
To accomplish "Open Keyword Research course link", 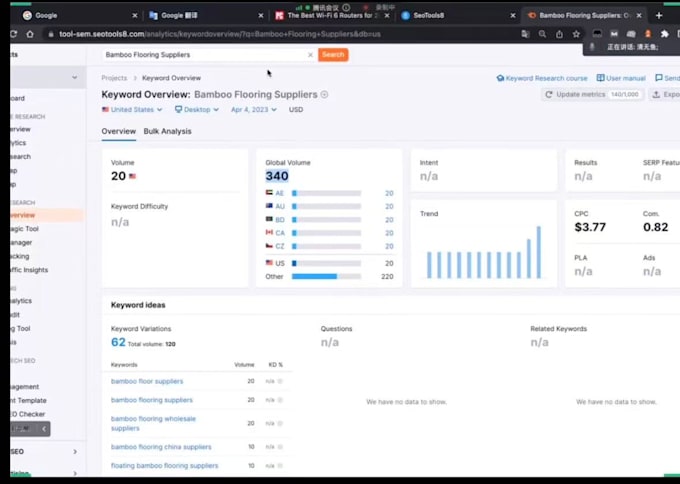I will [542, 78].
